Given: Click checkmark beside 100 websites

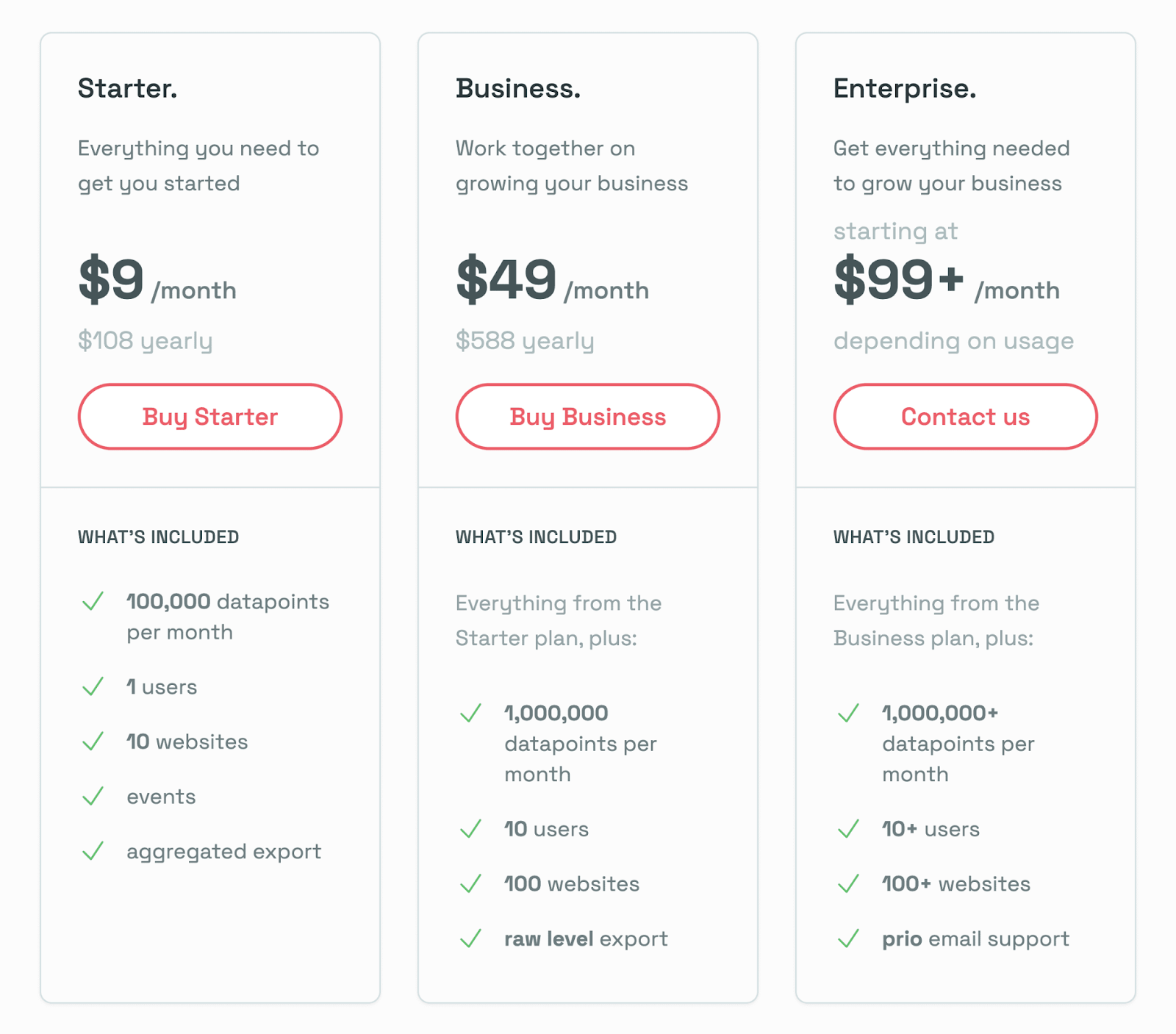Looking at the screenshot, I should pos(471,883).
